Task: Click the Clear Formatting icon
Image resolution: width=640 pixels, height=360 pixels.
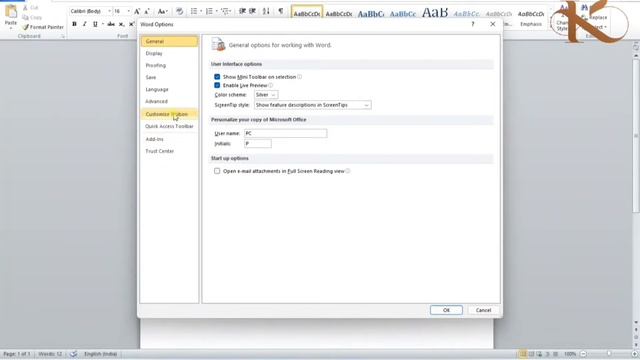Action: click(x=179, y=11)
